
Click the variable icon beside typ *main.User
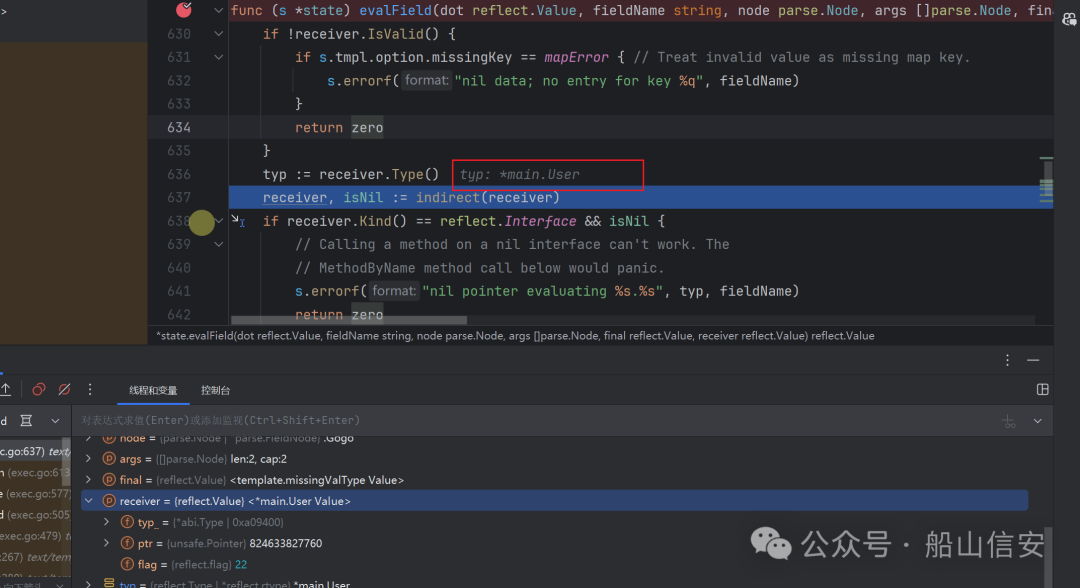[x=109, y=583]
